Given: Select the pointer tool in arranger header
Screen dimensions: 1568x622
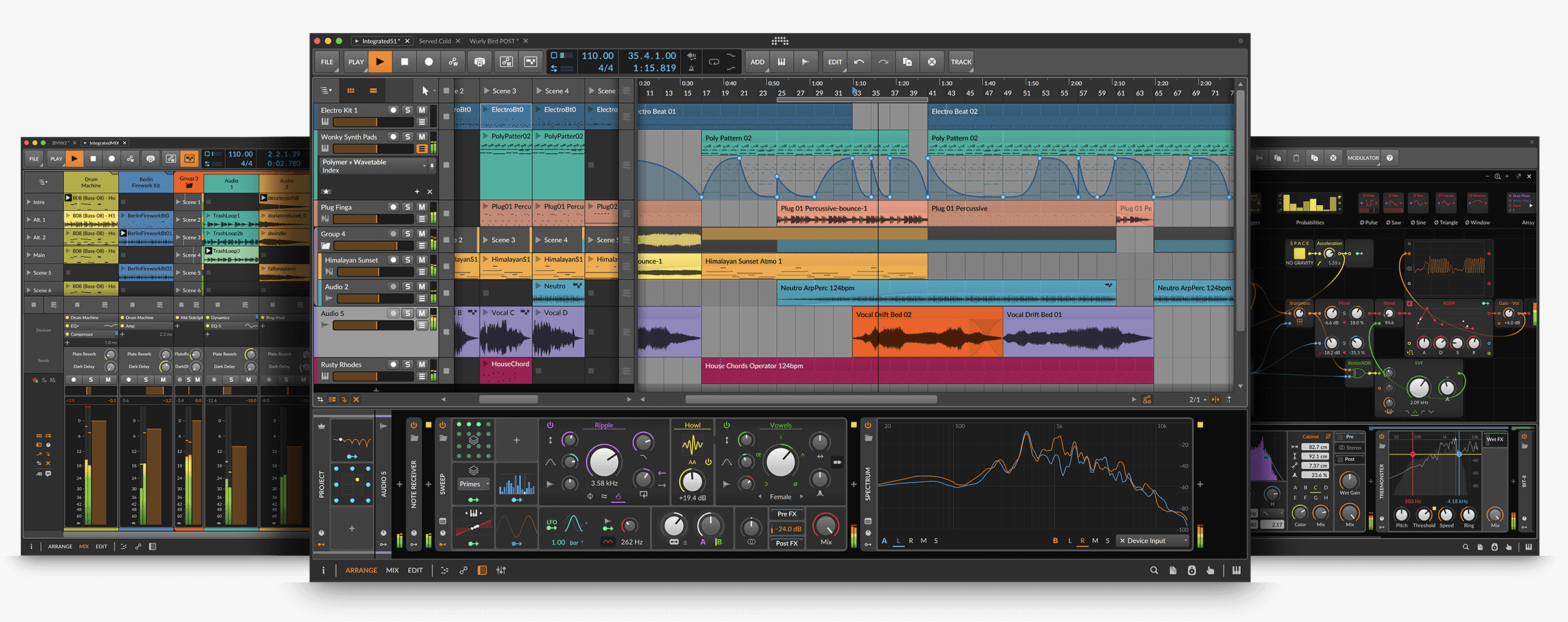Looking at the screenshot, I should [425, 91].
